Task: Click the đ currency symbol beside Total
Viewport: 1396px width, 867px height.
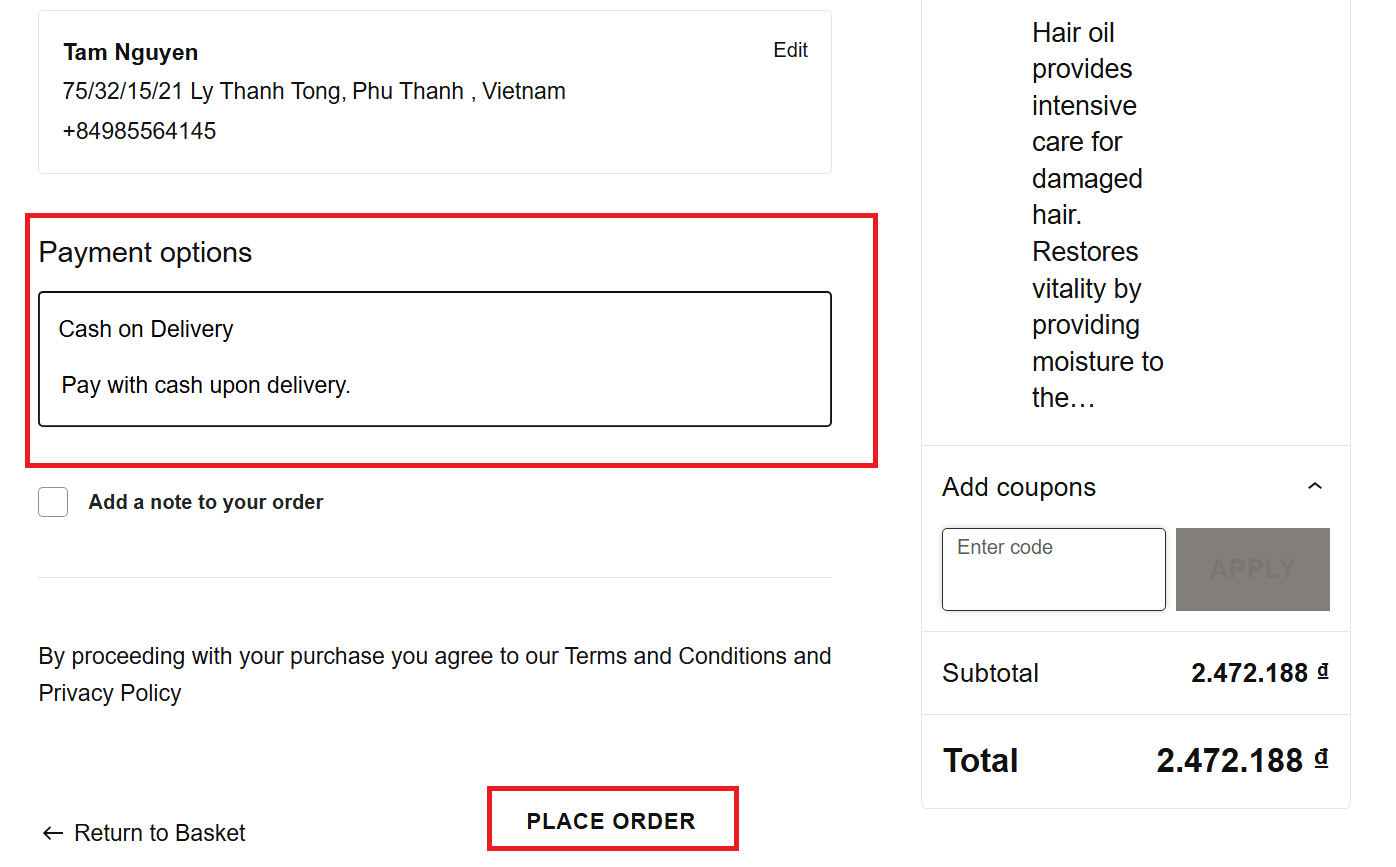Action: tap(1321, 758)
